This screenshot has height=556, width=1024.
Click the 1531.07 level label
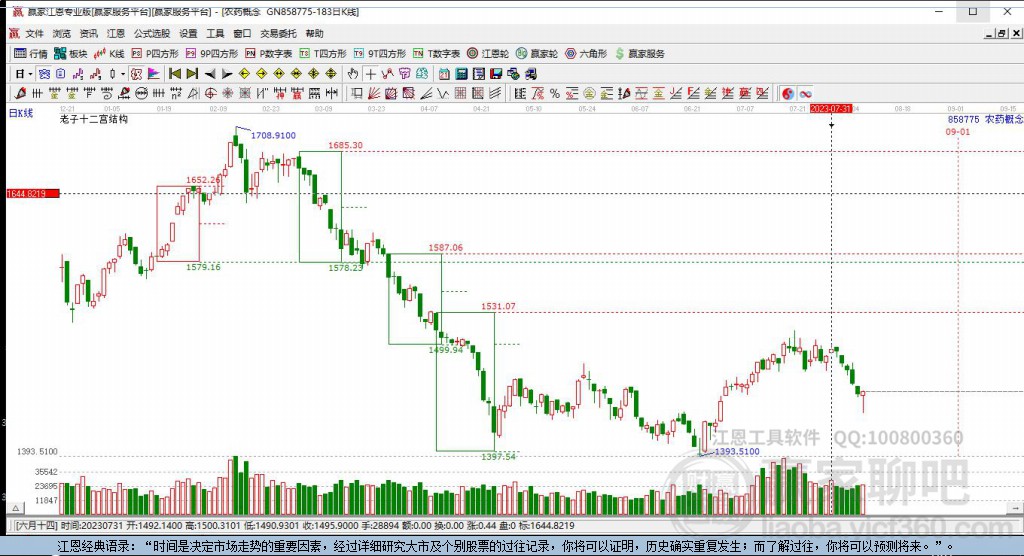[x=498, y=306]
